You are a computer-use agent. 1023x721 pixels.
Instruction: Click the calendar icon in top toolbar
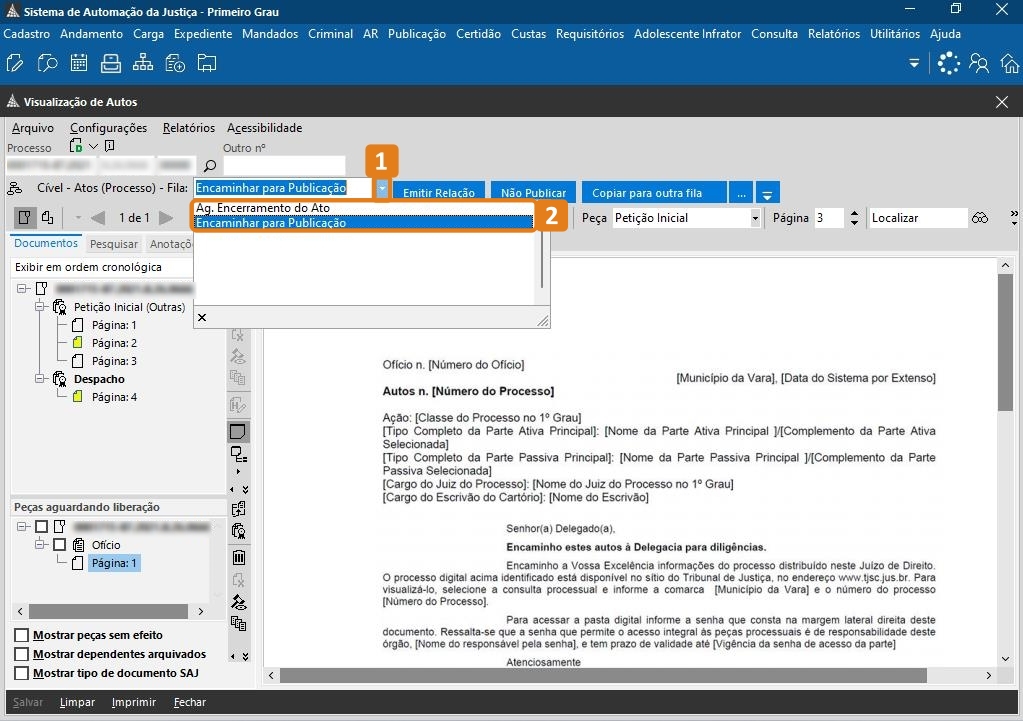(x=79, y=64)
